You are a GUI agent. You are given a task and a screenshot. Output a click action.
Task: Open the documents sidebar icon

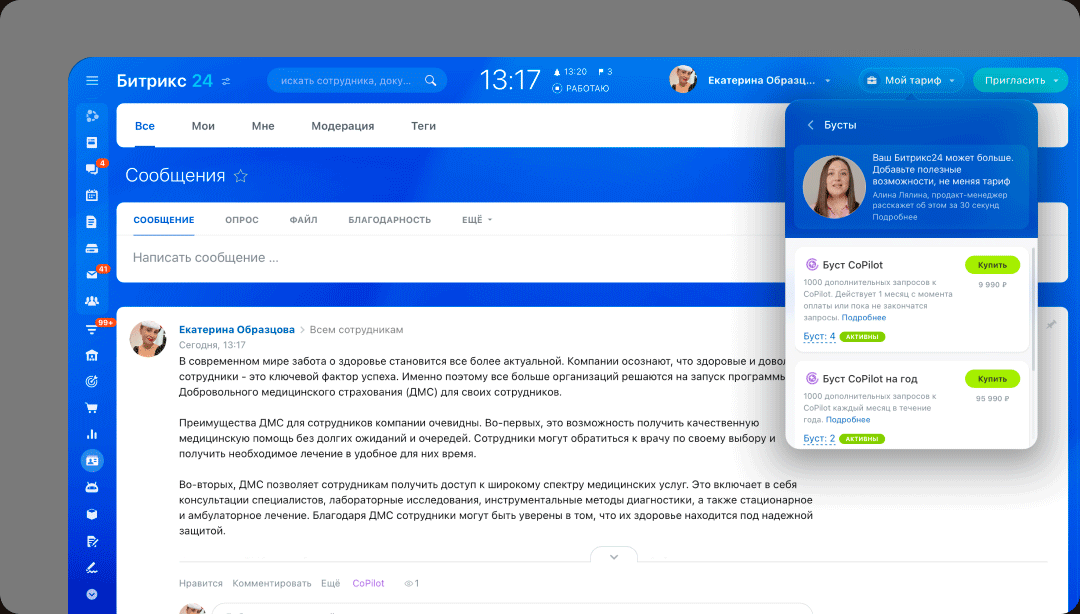click(x=92, y=222)
